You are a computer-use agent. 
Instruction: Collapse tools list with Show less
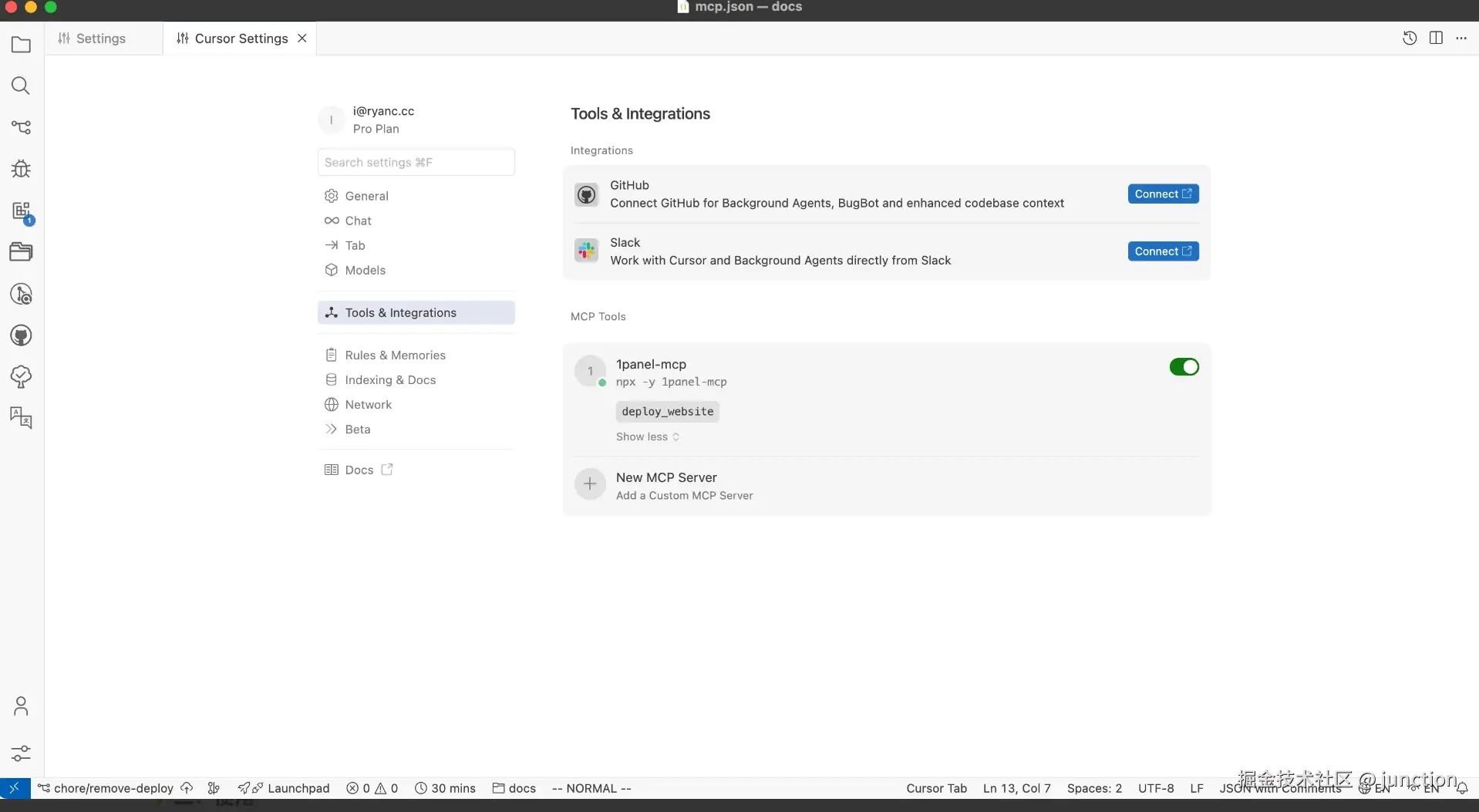[648, 436]
